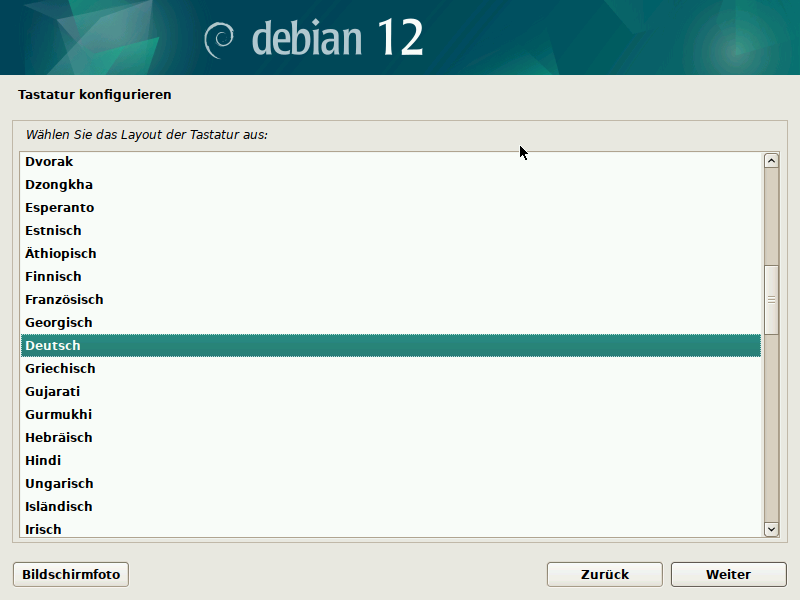Screen dimensions: 800x600
Task: Choose Esperanto keyboard layout
Action: coord(60,208)
